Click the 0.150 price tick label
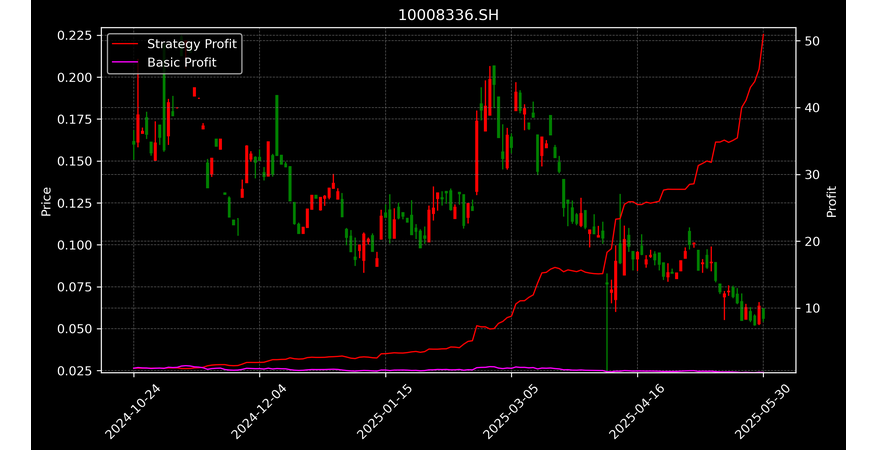Viewport: 878px width, 450px height. [74, 161]
